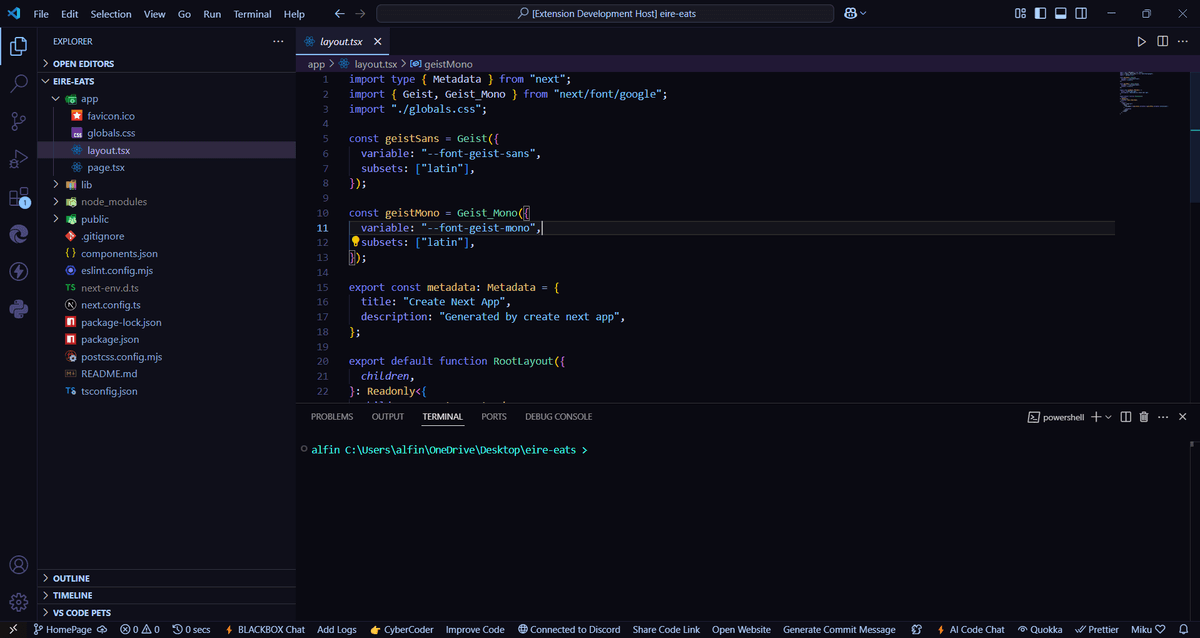The image size is (1200, 638).
Task: Close the terminal panel
Action: click(1183, 417)
